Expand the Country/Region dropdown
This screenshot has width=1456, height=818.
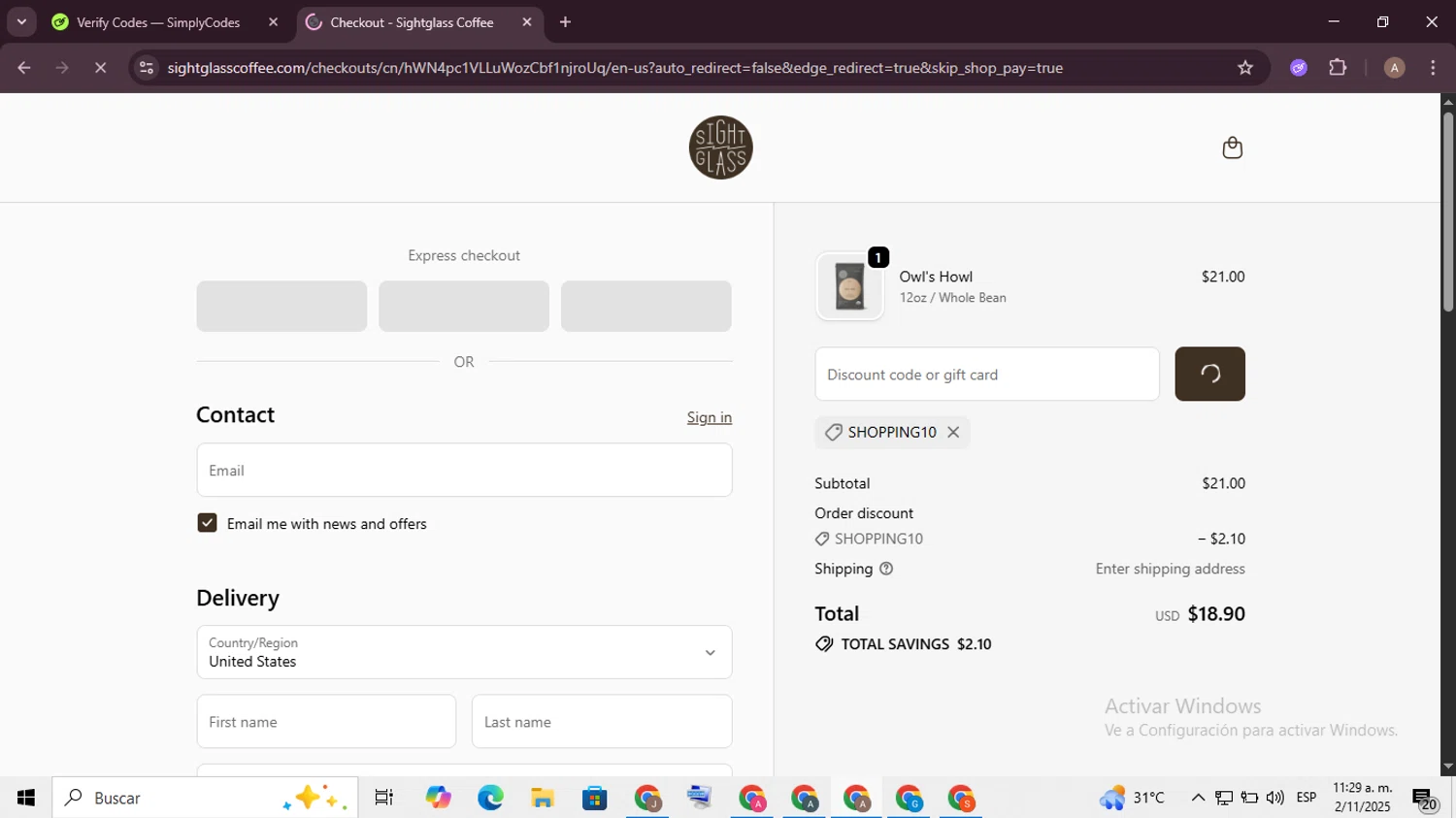464,652
